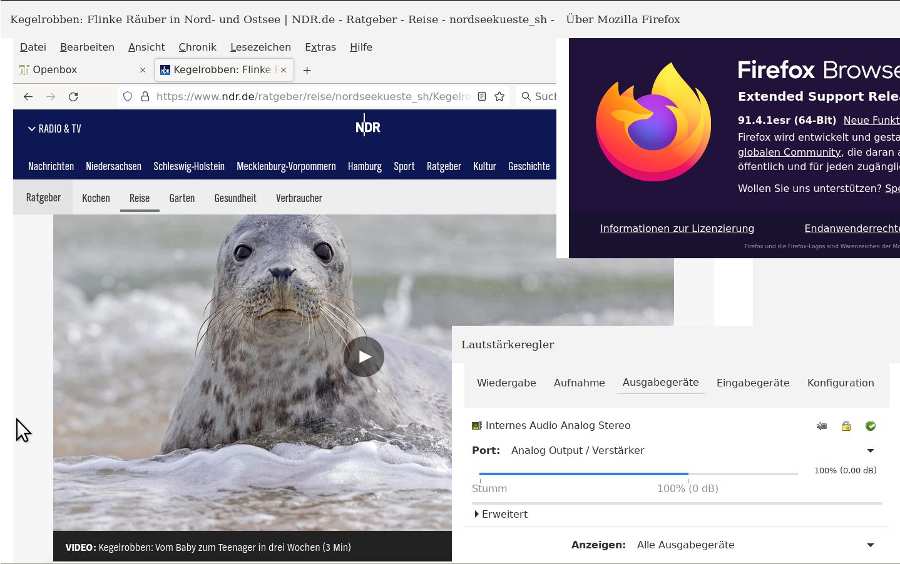900x564 pixels.
Task: Click the padlock site security icon
Action: (x=145, y=97)
